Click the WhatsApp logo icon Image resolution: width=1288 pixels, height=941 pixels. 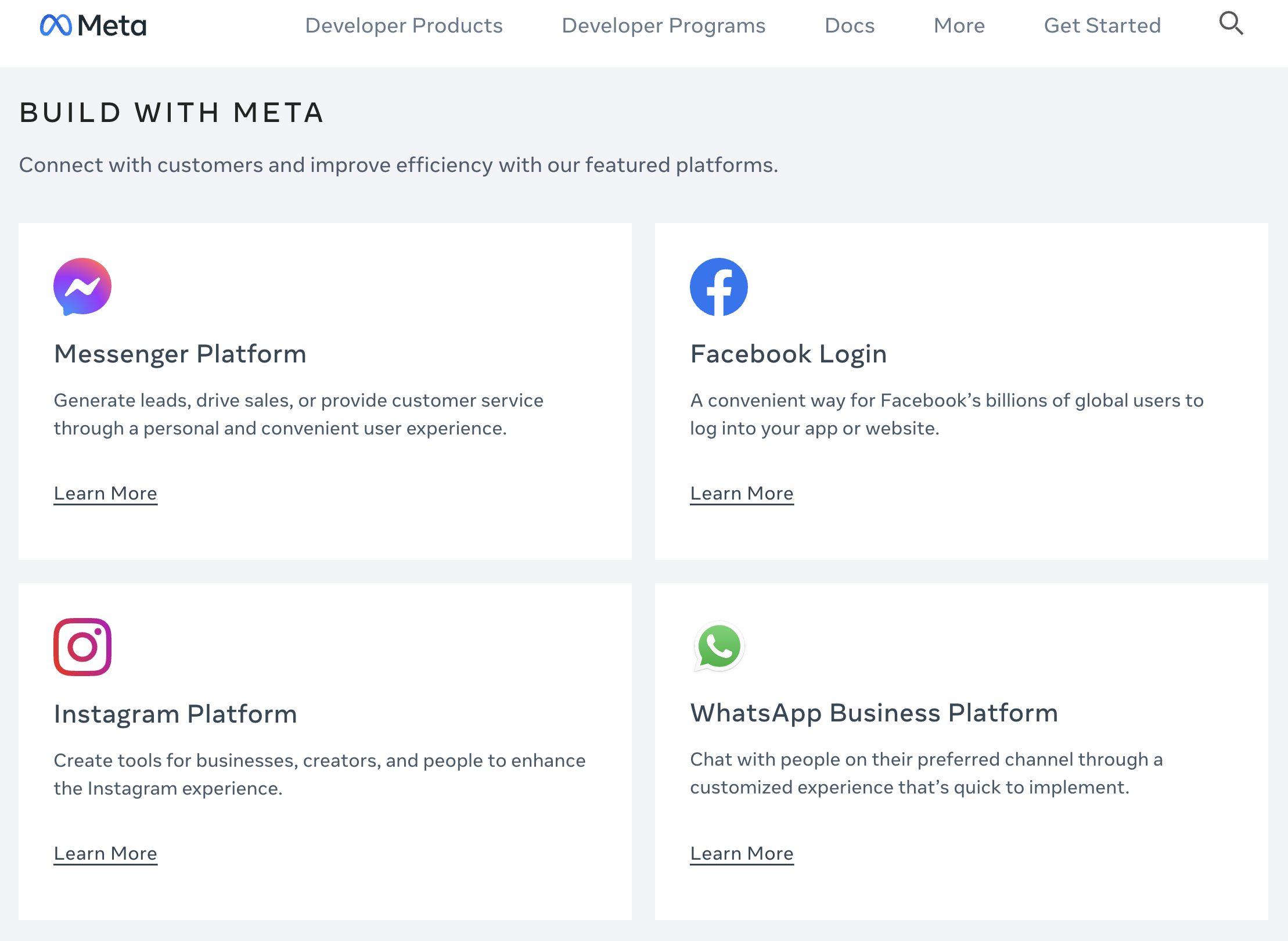tap(719, 647)
